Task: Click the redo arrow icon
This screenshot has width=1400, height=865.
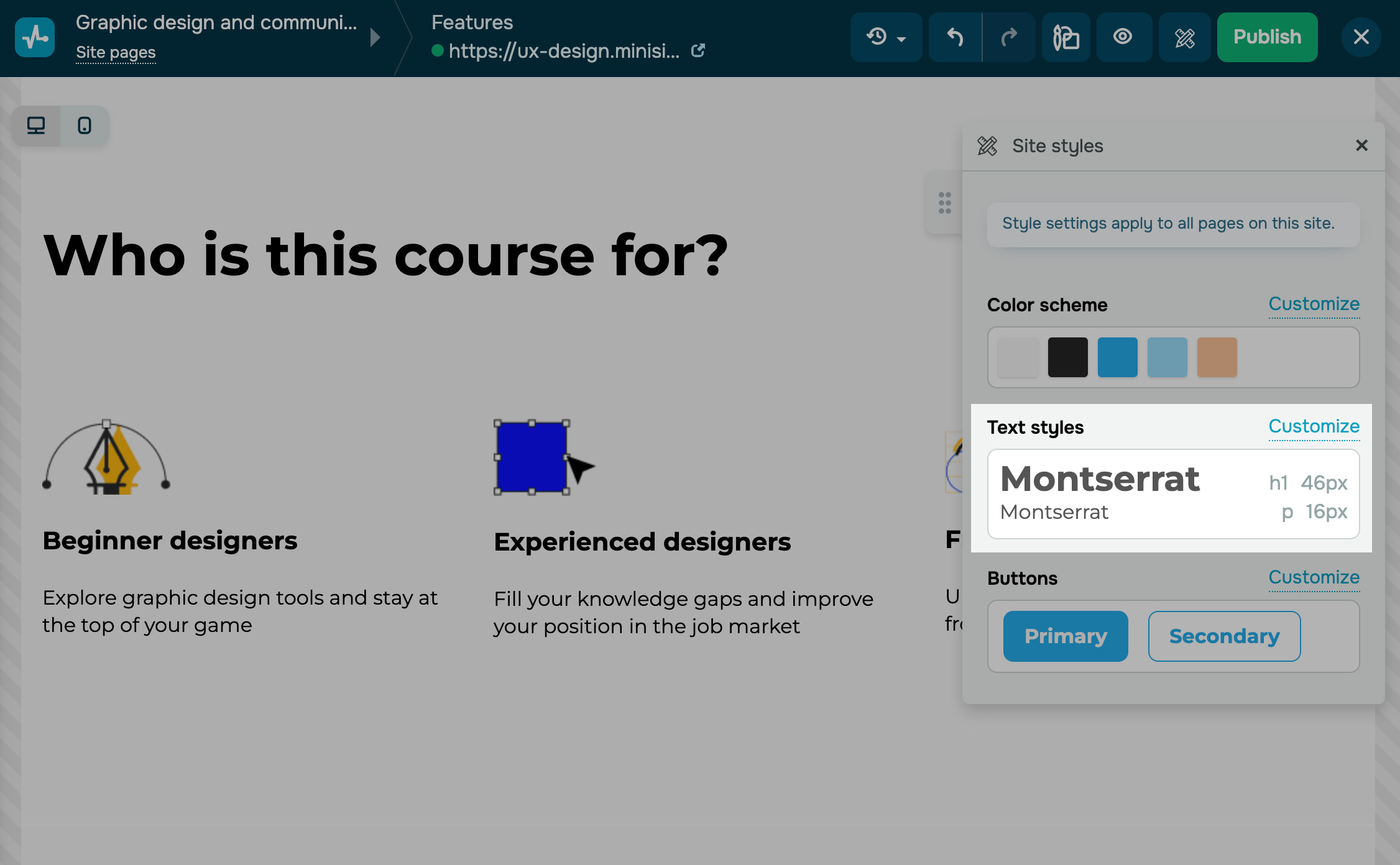Action: coord(1009,37)
